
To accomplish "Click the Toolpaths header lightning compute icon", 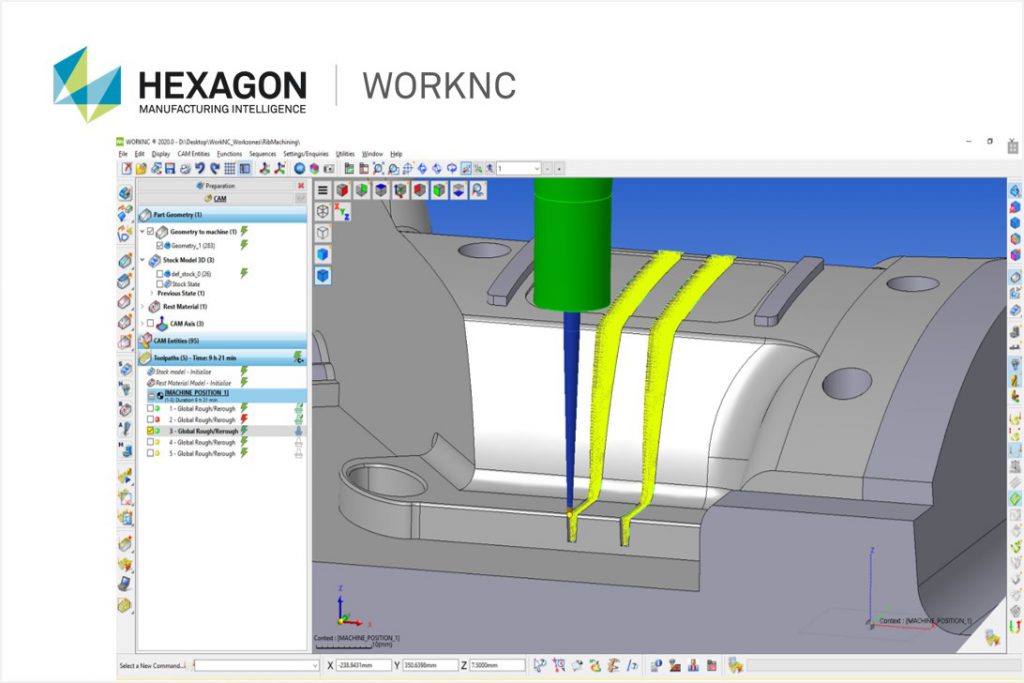I will pyautogui.click(x=298, y=357).
